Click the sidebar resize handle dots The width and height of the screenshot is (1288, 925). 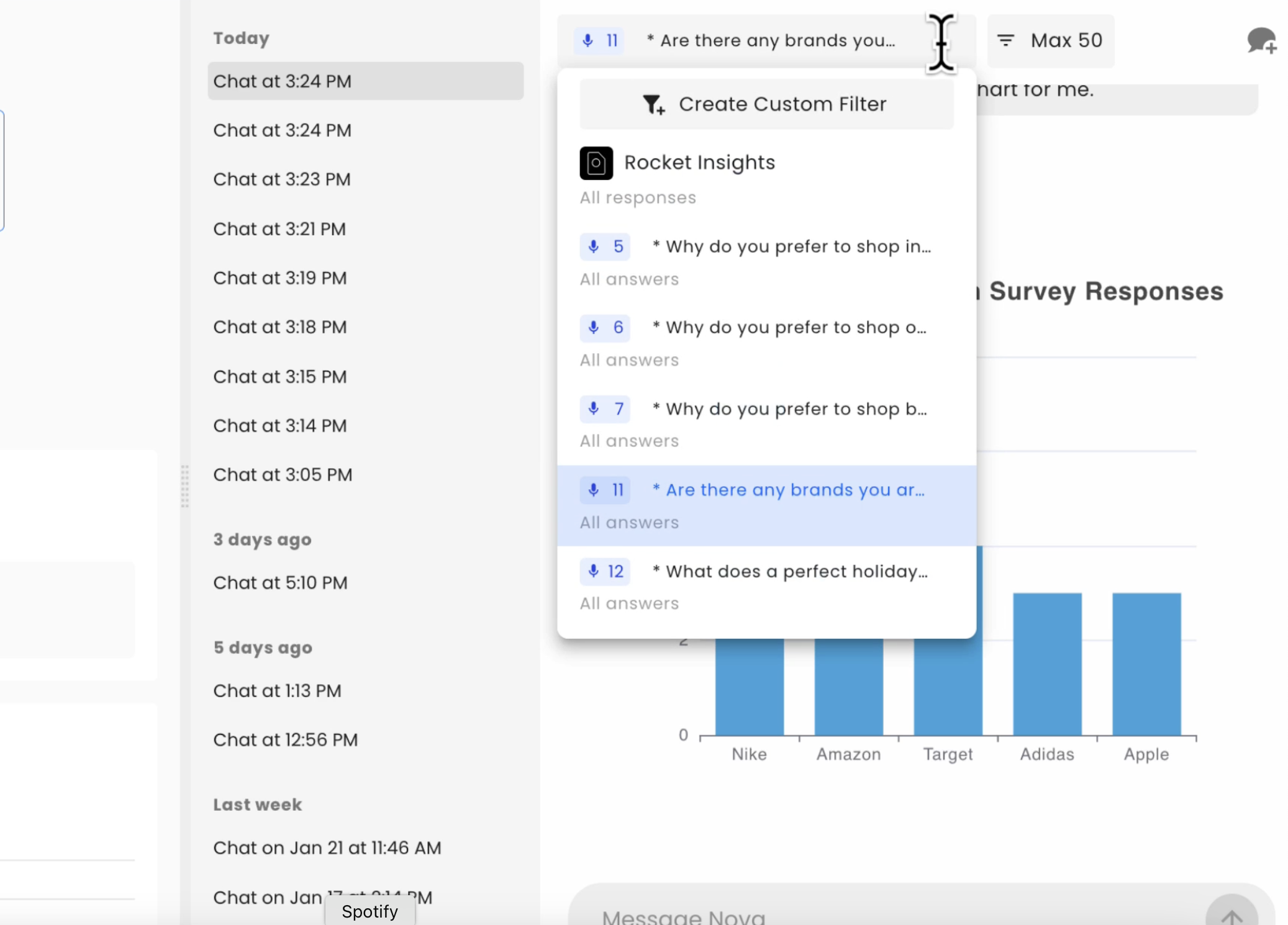[184, 486]
